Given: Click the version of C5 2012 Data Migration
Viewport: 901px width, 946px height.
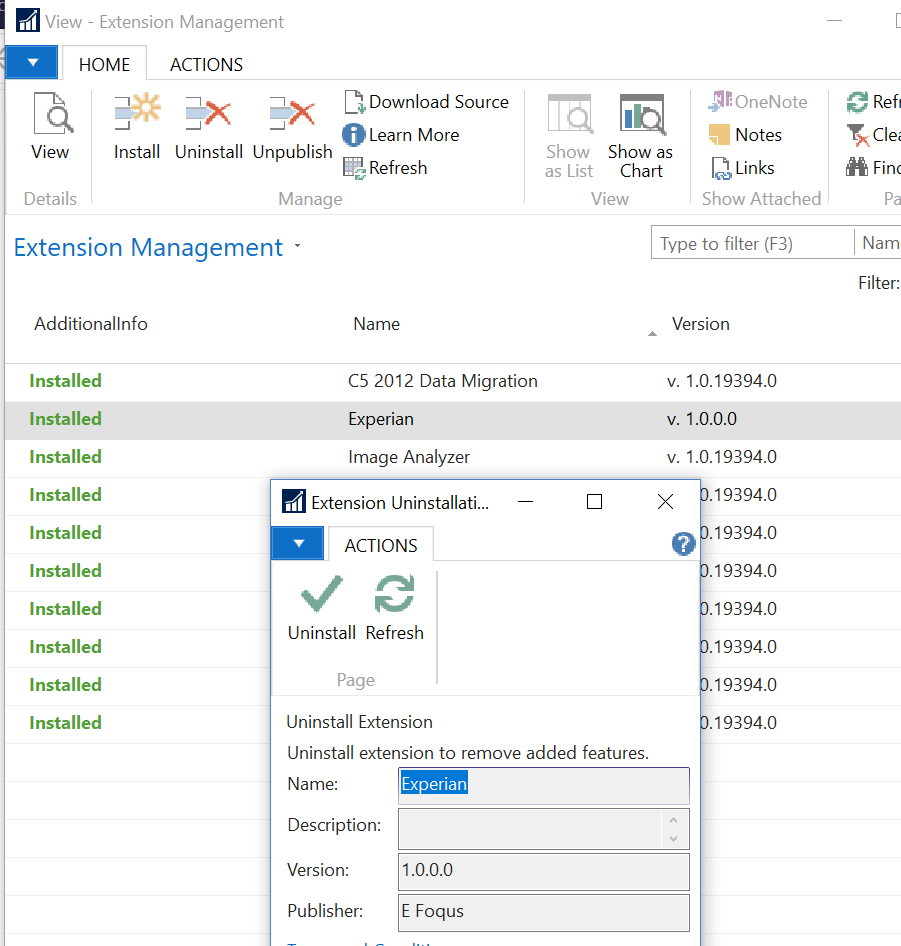Looking at the screenshot, I should [722, 381].
